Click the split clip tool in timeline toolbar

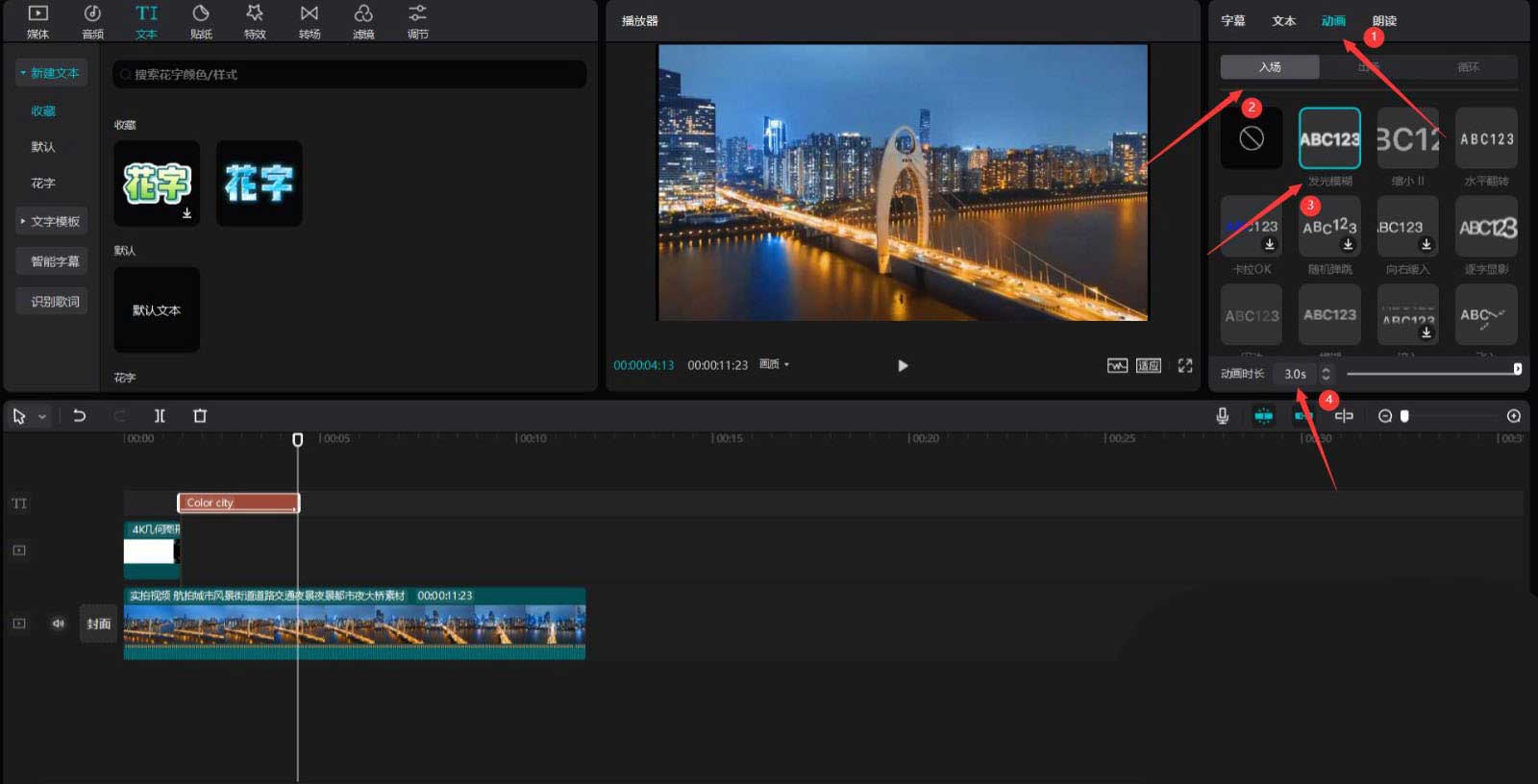(160, 416)
